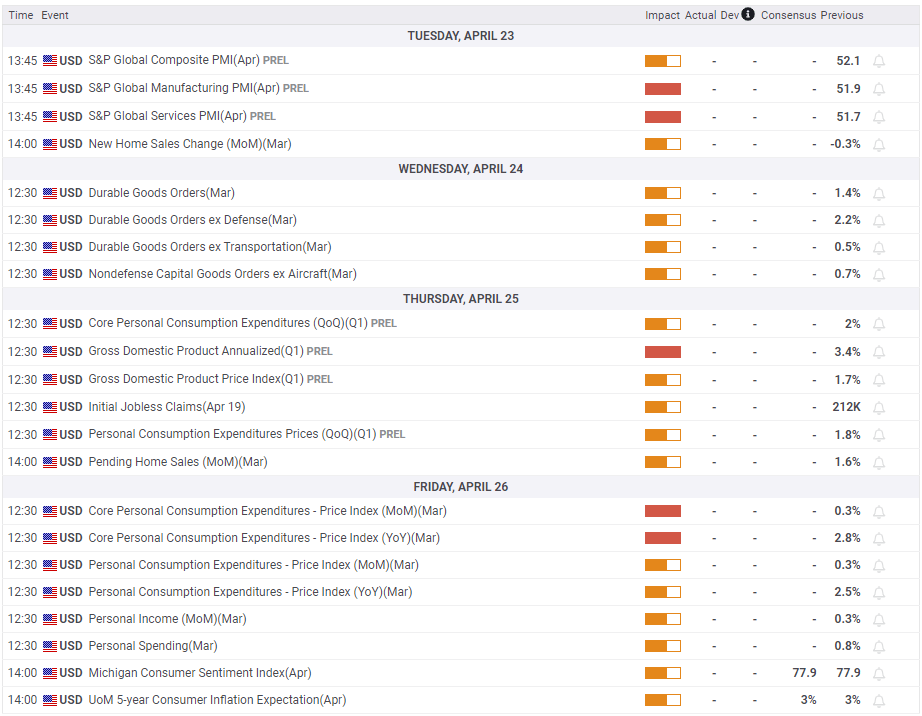Set alert bell for New Home Sales Change
The image size is (922, 716).
click(878, 145)
